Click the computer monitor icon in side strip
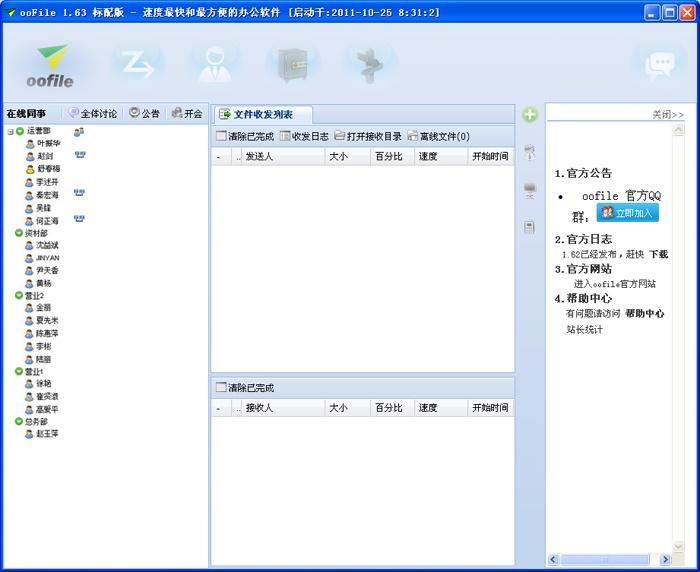 pyautogui.click(x=530, y=191)
